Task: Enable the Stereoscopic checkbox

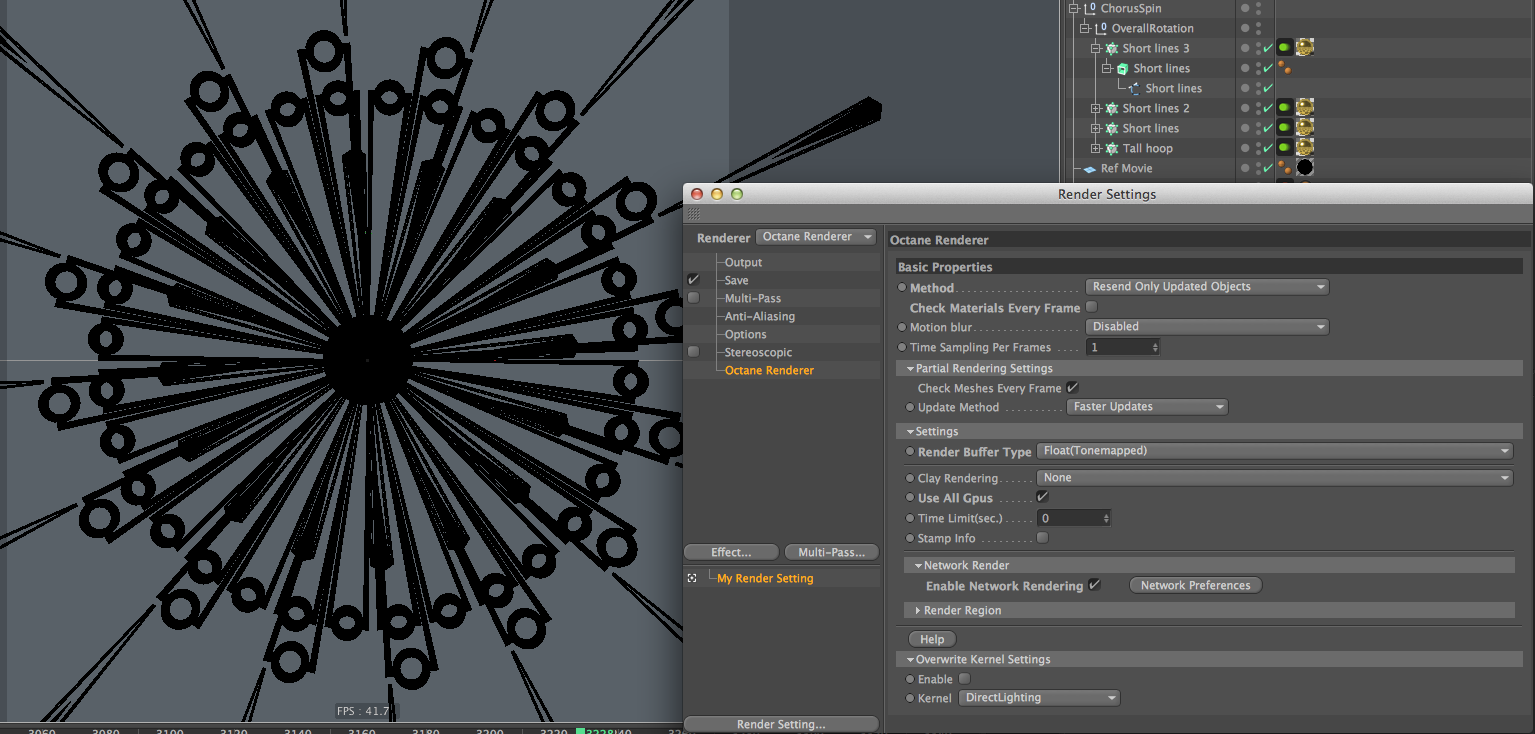Action: coord(693,352)
